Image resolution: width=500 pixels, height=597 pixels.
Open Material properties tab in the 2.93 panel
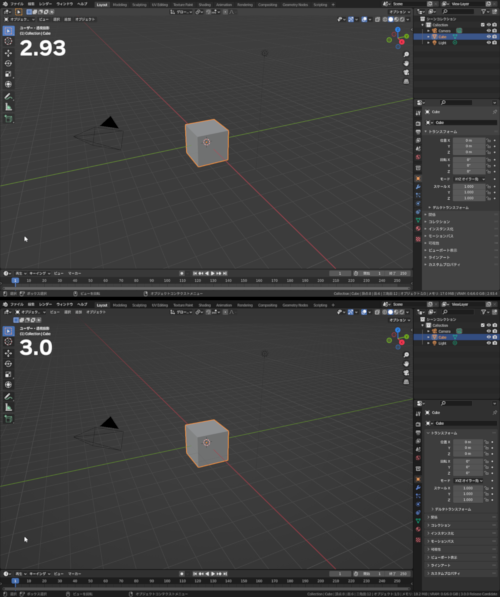pyautogui.click(x=418, y=228)
